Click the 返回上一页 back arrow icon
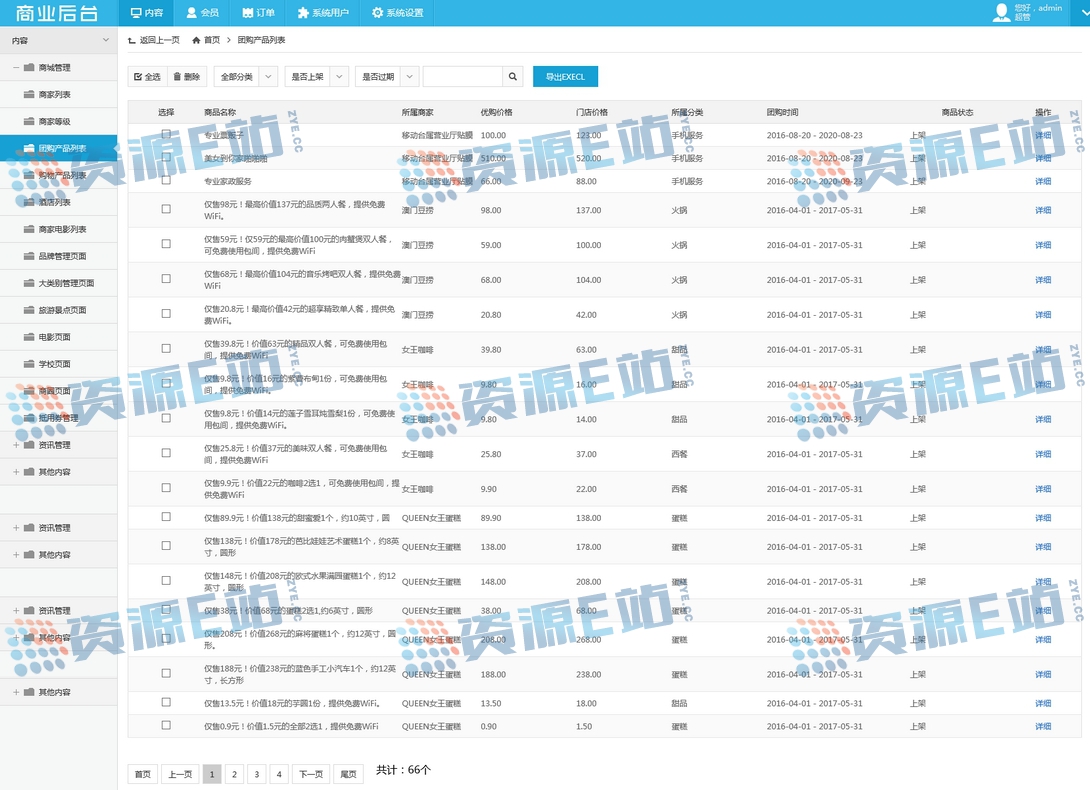Image resolution: width=1090 pixels, height=790 pixels. [132, 40]
